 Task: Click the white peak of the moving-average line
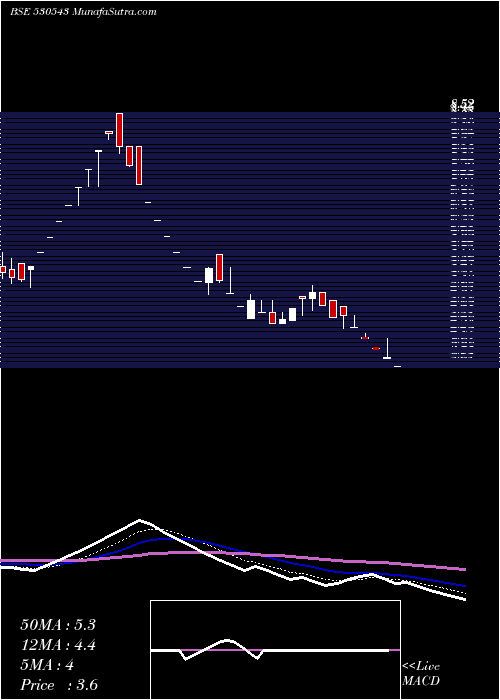click(x=140, y=520)
